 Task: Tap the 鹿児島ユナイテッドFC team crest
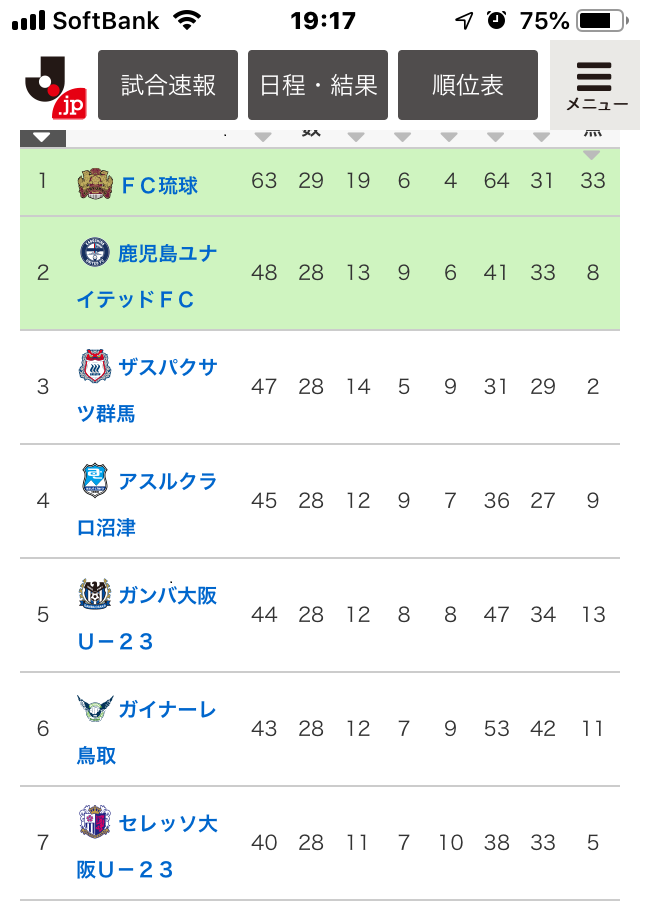click(95, 252)
